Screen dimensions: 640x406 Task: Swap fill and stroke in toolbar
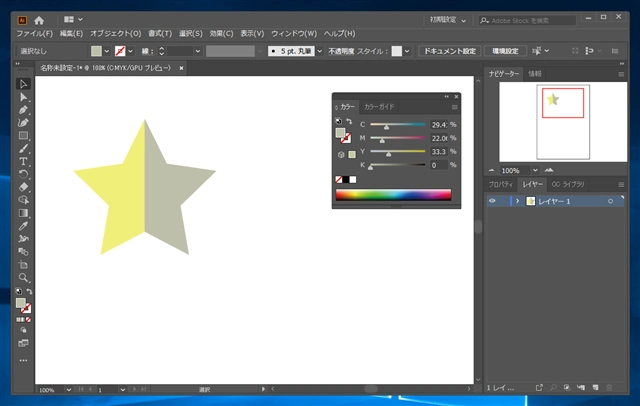pyautogui.click(x=29, y=291)
